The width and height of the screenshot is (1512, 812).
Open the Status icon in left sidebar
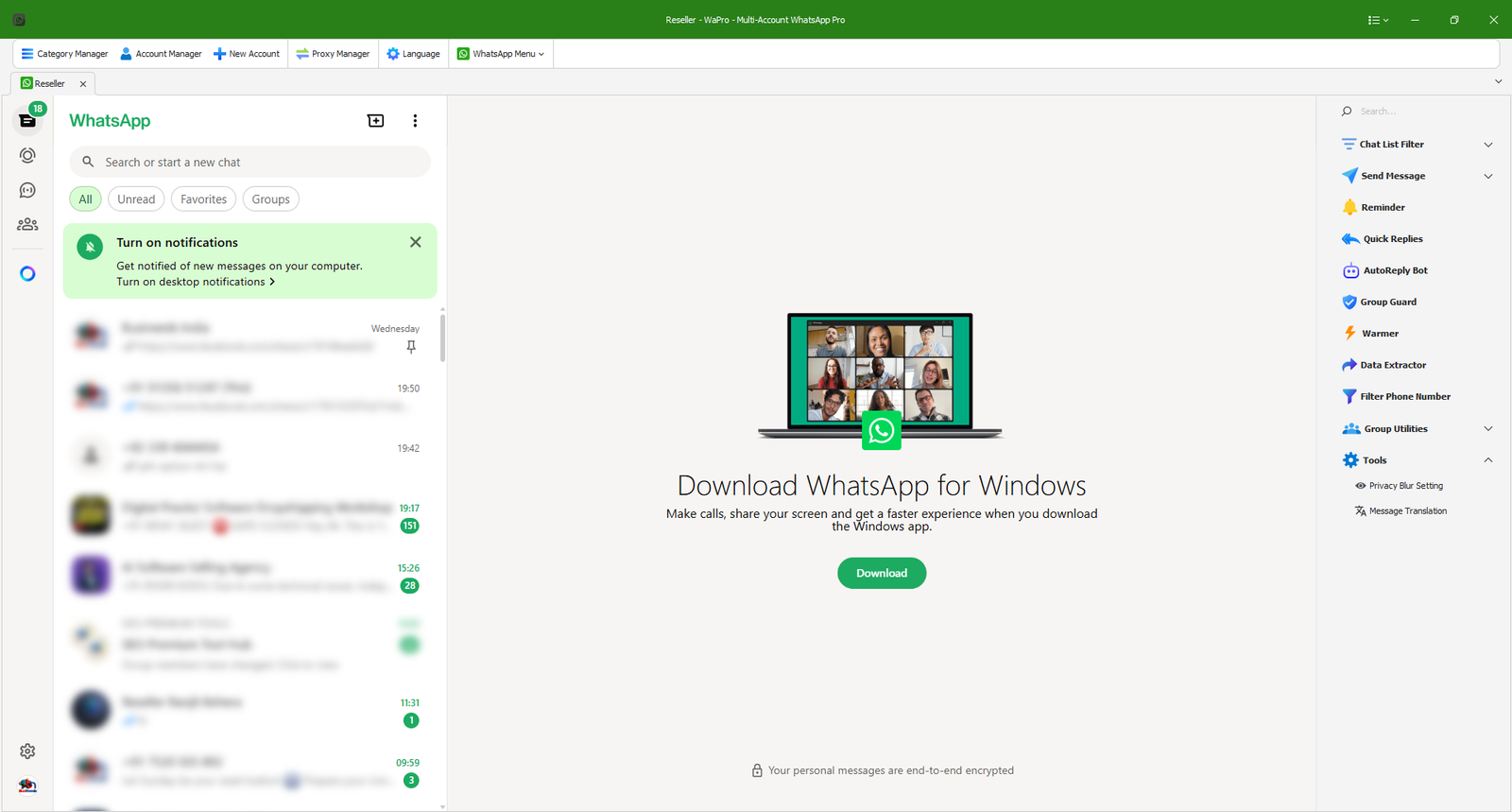coord(27,155)
